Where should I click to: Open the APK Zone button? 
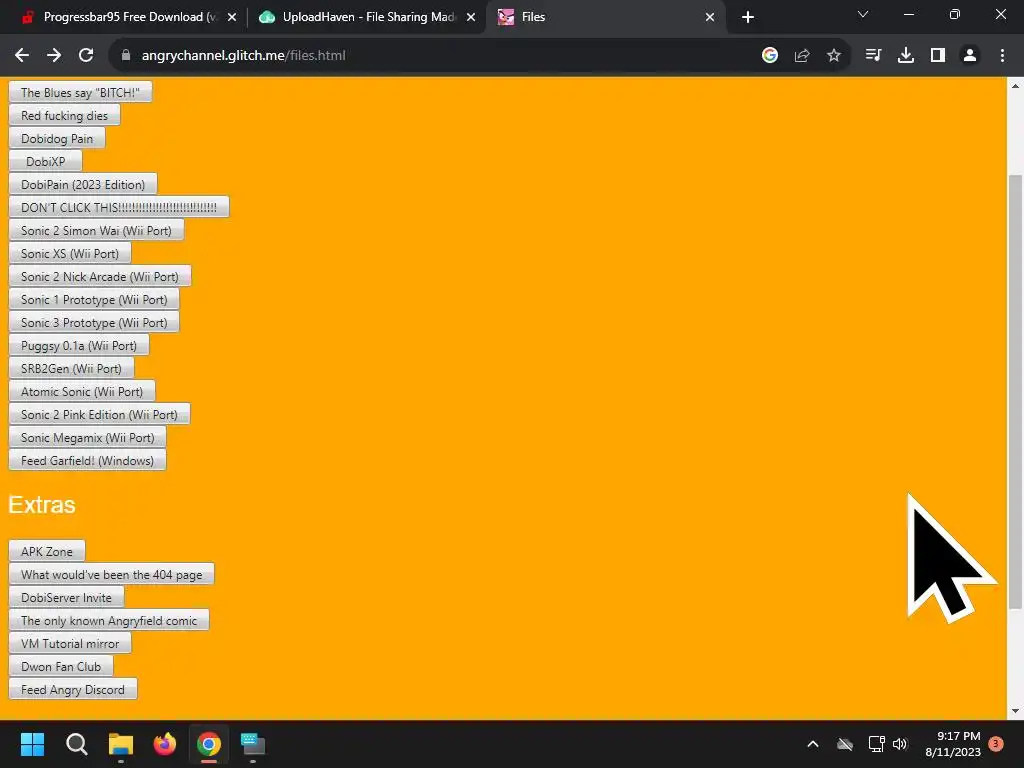[47, 551]
